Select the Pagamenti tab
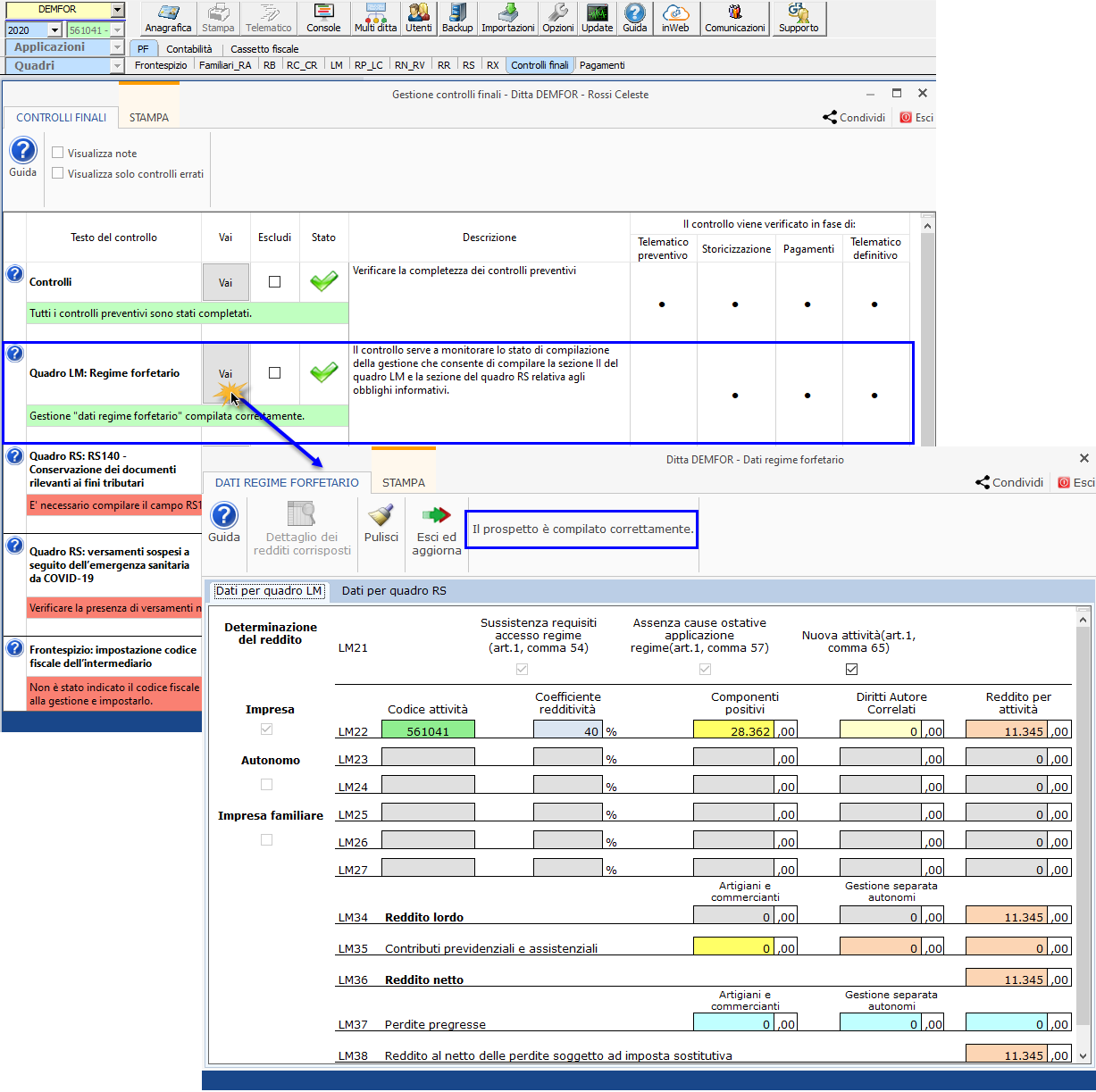This screenshot has width=1096, height=1092. point(602,65)
